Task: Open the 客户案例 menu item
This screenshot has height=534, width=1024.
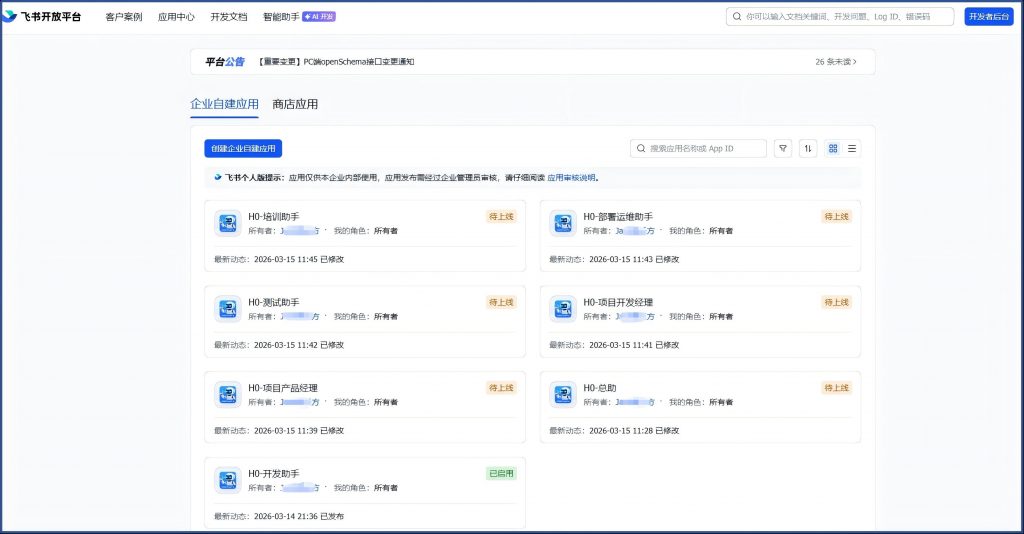Action: pyautogui.click(x=123, y=17)
